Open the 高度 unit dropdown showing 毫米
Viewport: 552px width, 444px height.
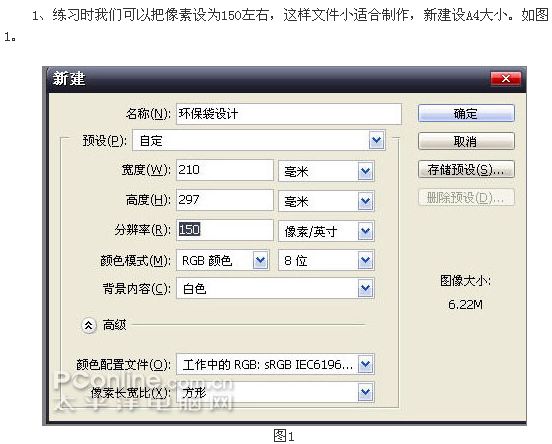point(326,201)
